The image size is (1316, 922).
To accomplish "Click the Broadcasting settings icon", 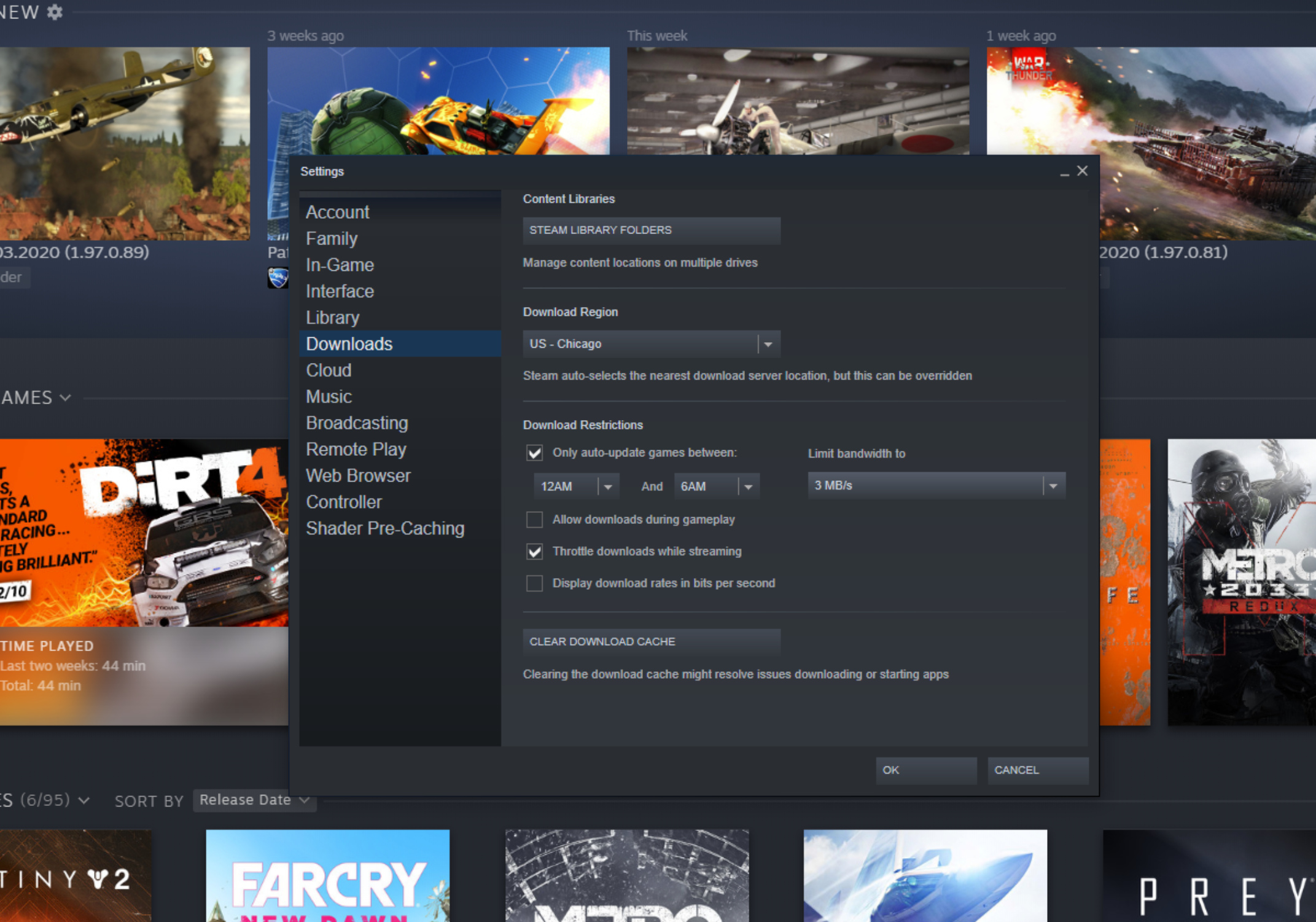I will tap(357, 422).
